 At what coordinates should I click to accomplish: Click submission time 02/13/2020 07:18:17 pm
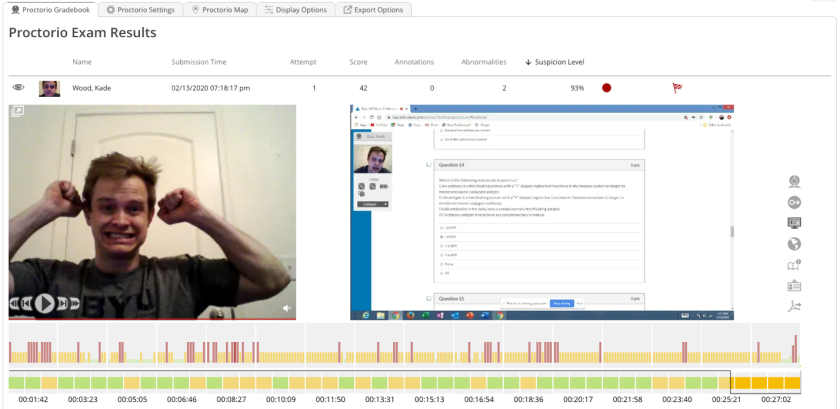coord(211,88)
